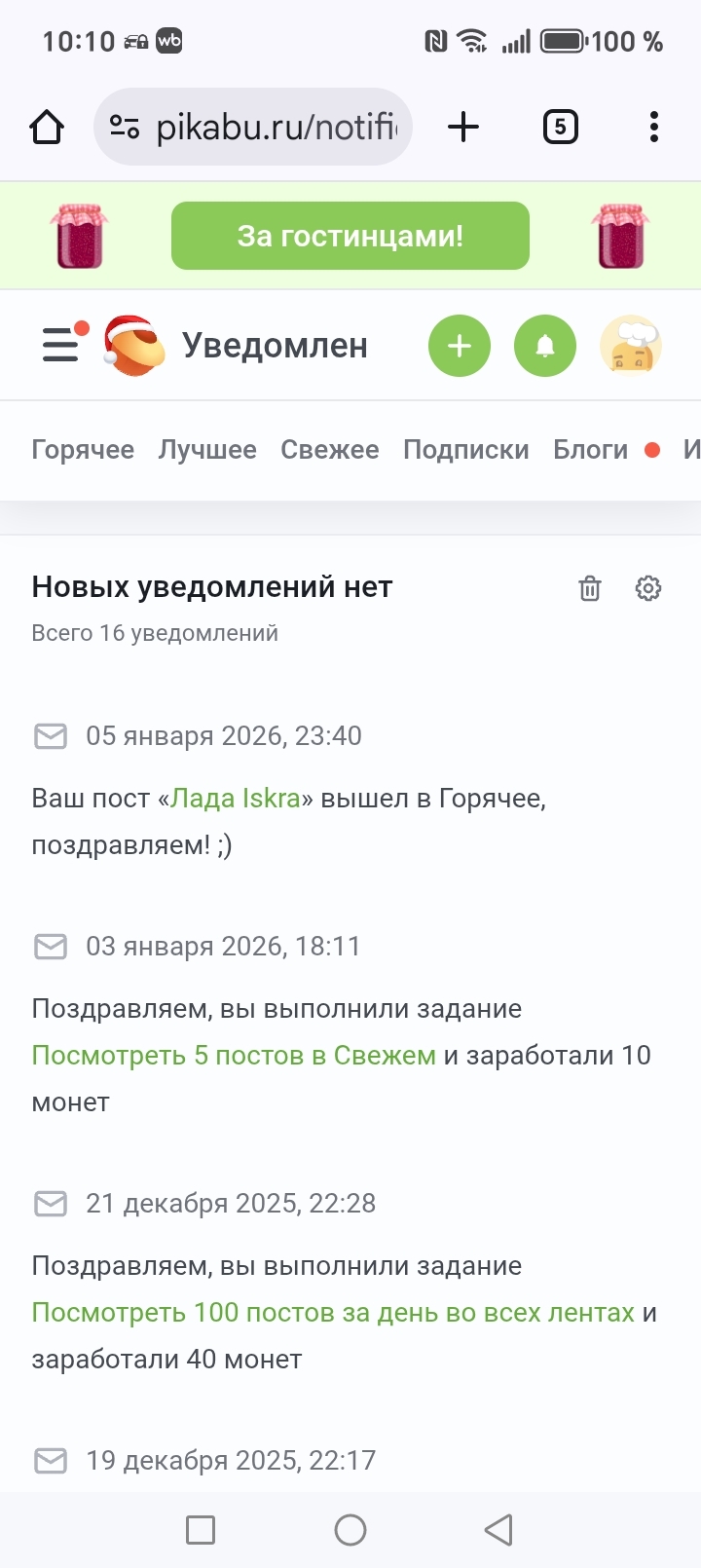The height and width of the screenshot is (1568, 701).
Task: Open notification settings gear icon
Action: coord(648,588)
